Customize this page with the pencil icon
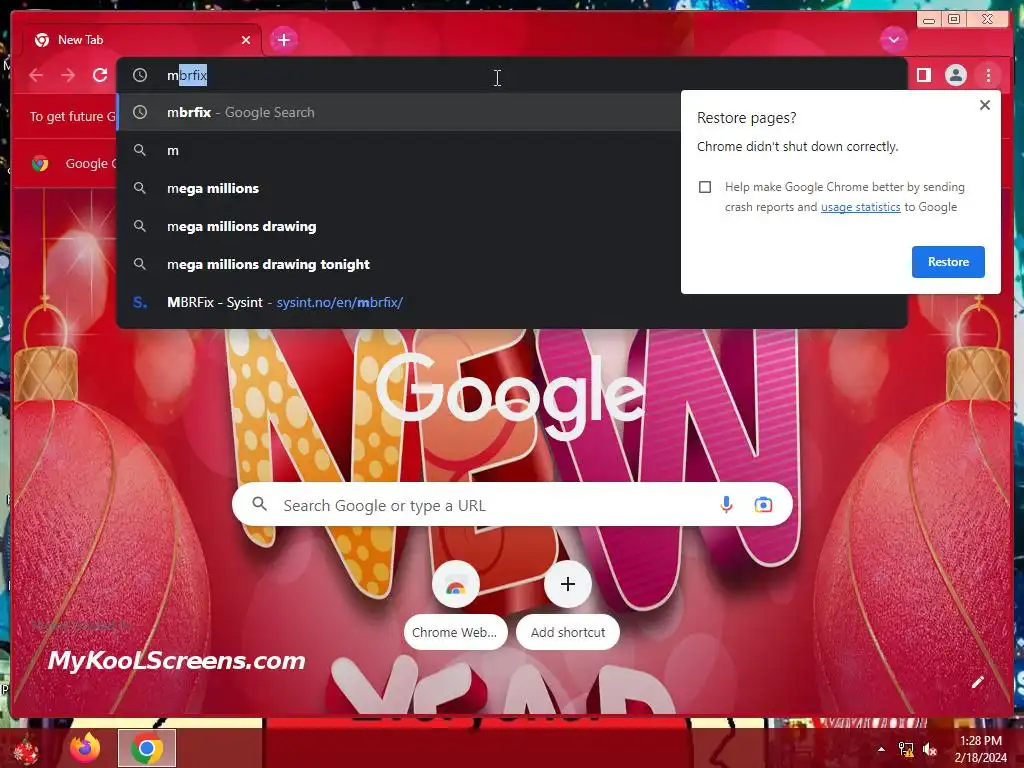 click(977, 682)
